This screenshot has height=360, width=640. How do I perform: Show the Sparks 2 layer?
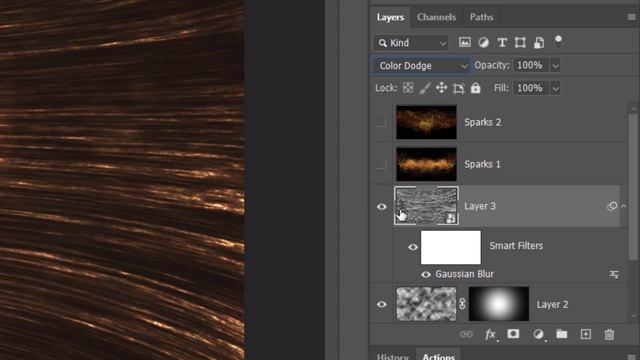coord(381,122)
